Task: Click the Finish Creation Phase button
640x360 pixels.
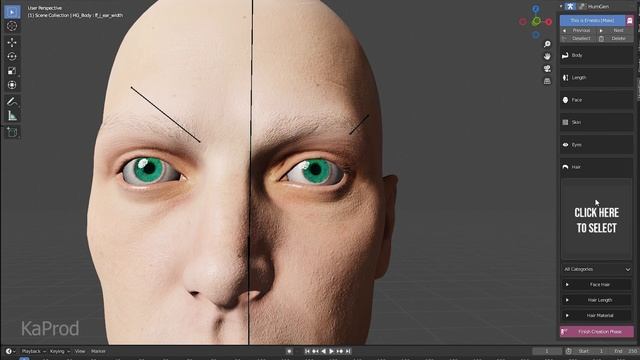Action: pyautogui.click(x=596, y=331)
